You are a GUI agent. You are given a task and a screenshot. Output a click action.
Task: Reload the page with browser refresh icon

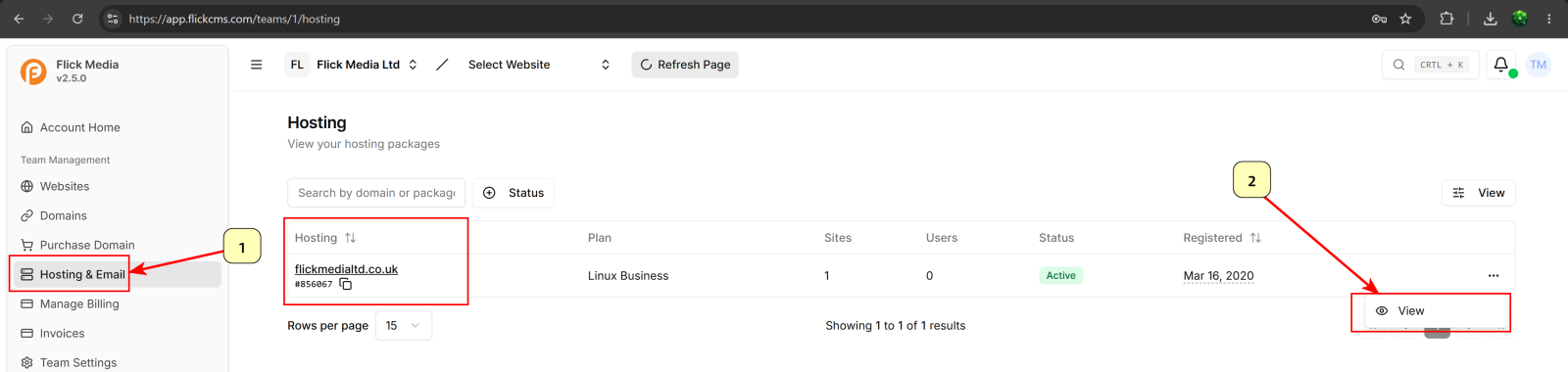[77, 19]
